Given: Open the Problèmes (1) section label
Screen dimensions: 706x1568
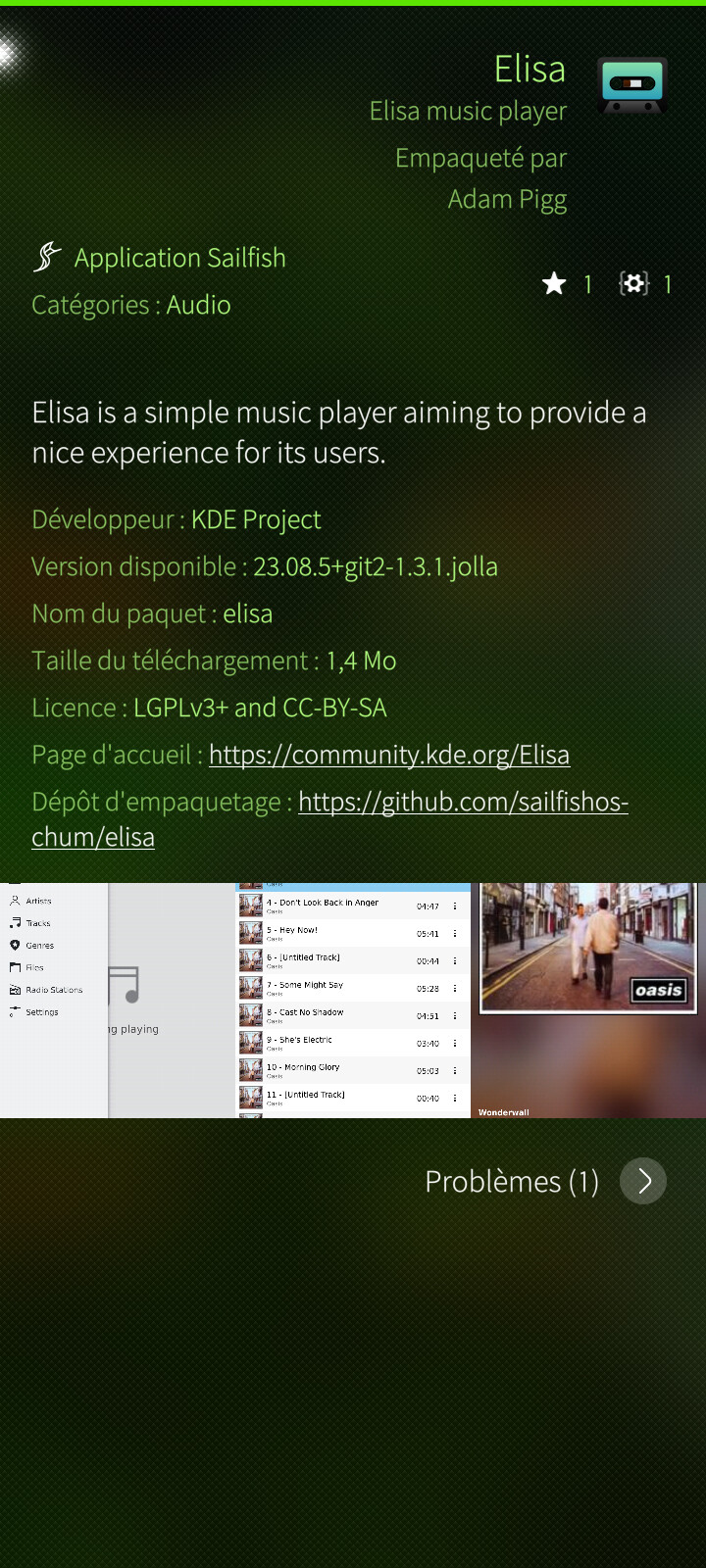Looking at the screenshot, I should pyautogui.click(x=511, y=1182).
